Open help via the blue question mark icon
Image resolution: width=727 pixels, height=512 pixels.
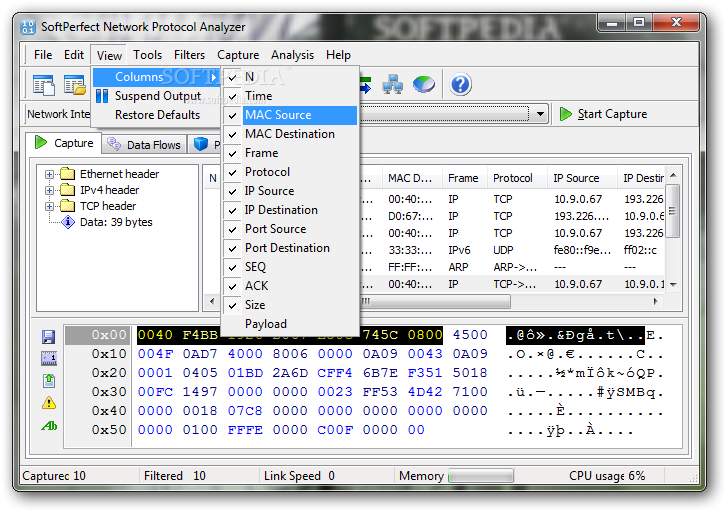pos(460,85)
